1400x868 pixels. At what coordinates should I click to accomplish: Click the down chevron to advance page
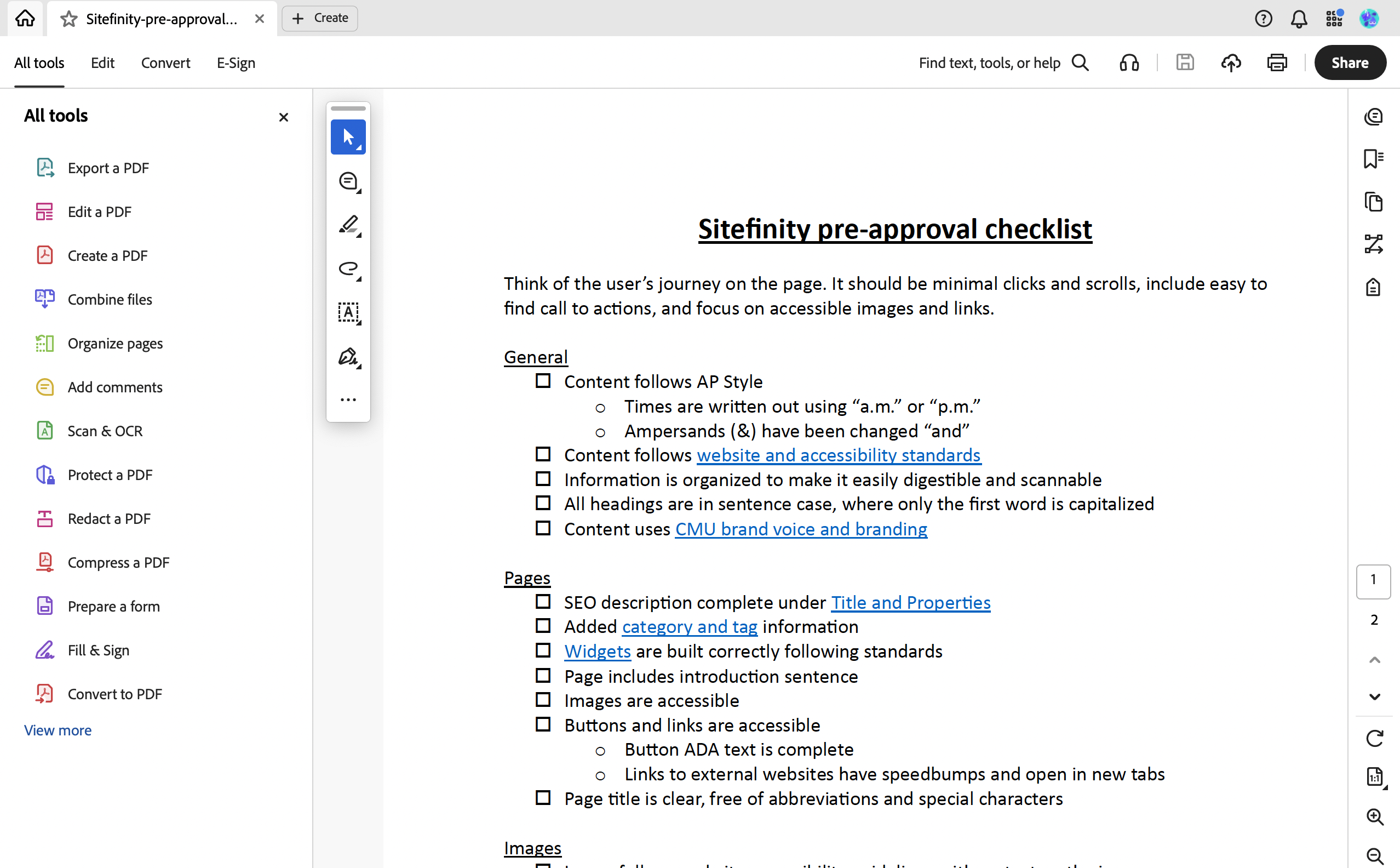1375,696
